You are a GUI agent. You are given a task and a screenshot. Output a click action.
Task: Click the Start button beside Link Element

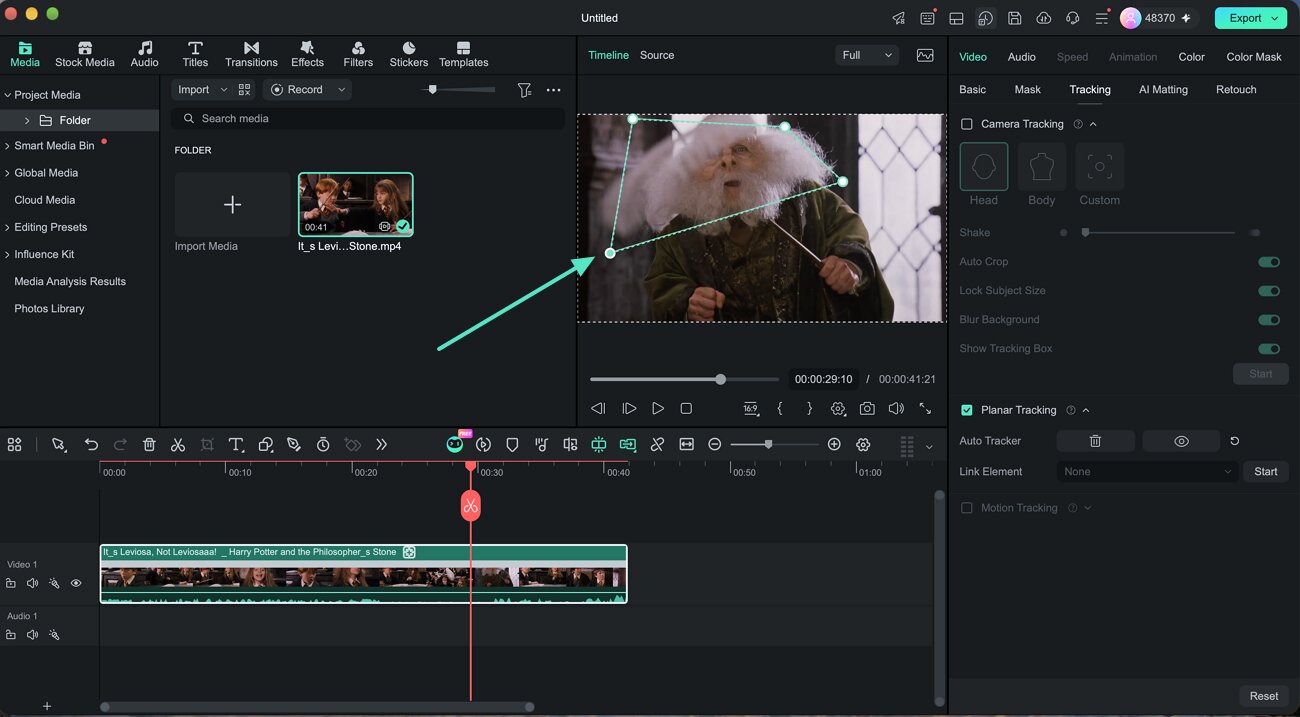click(1266, 472)
